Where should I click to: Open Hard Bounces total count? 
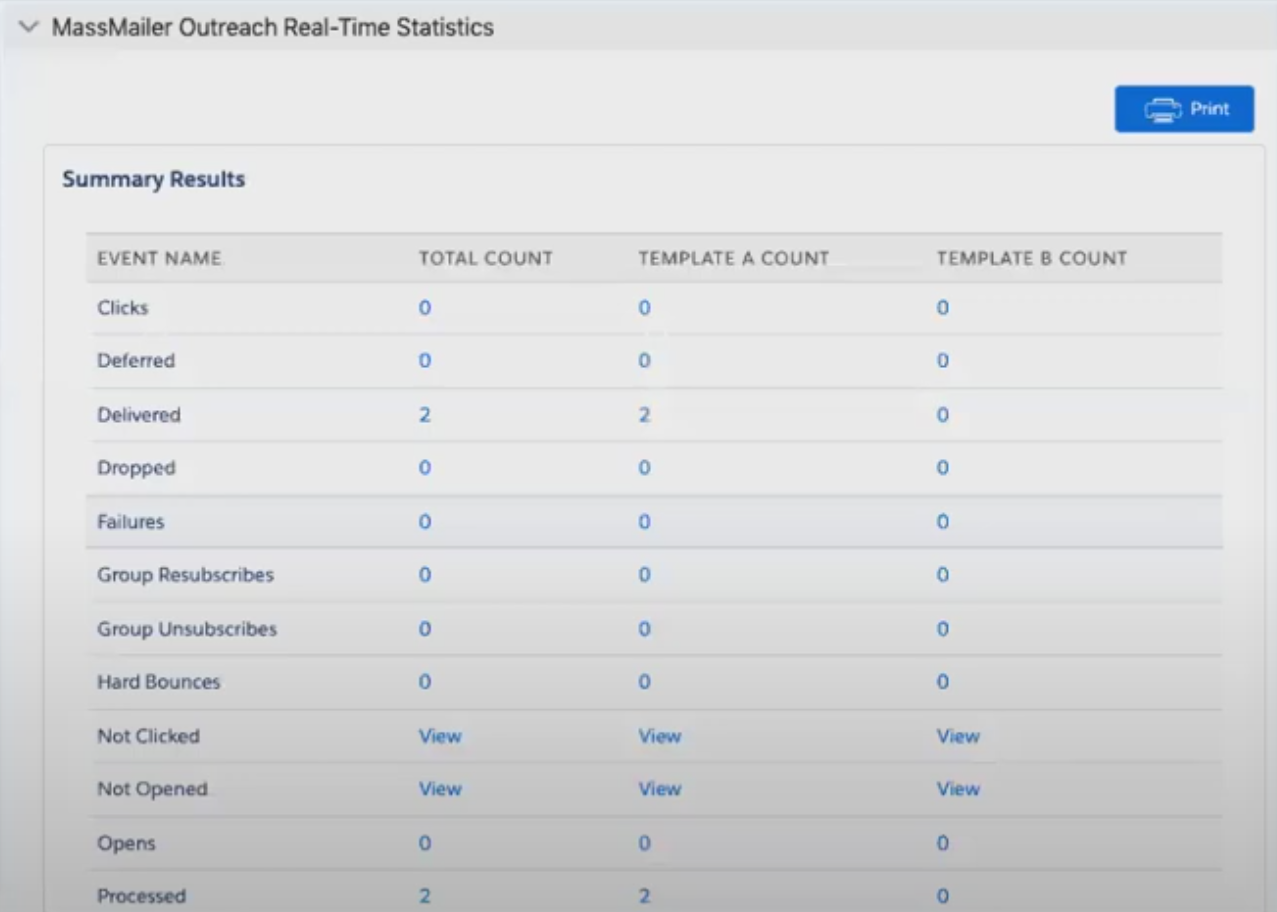[425, 682]
